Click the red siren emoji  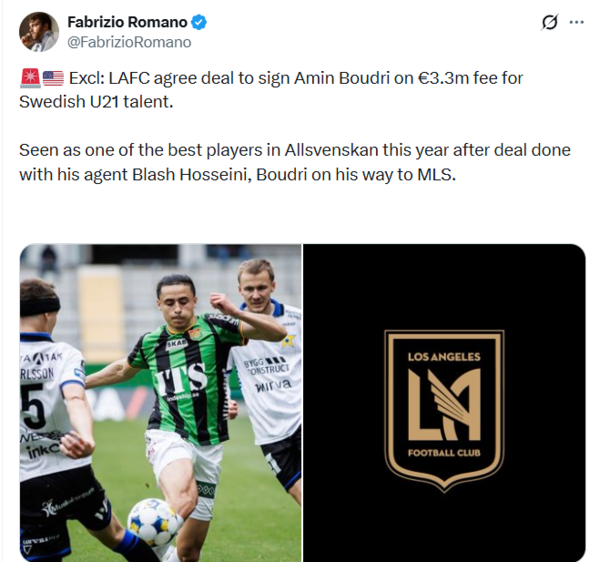click(x=29, y=78)
